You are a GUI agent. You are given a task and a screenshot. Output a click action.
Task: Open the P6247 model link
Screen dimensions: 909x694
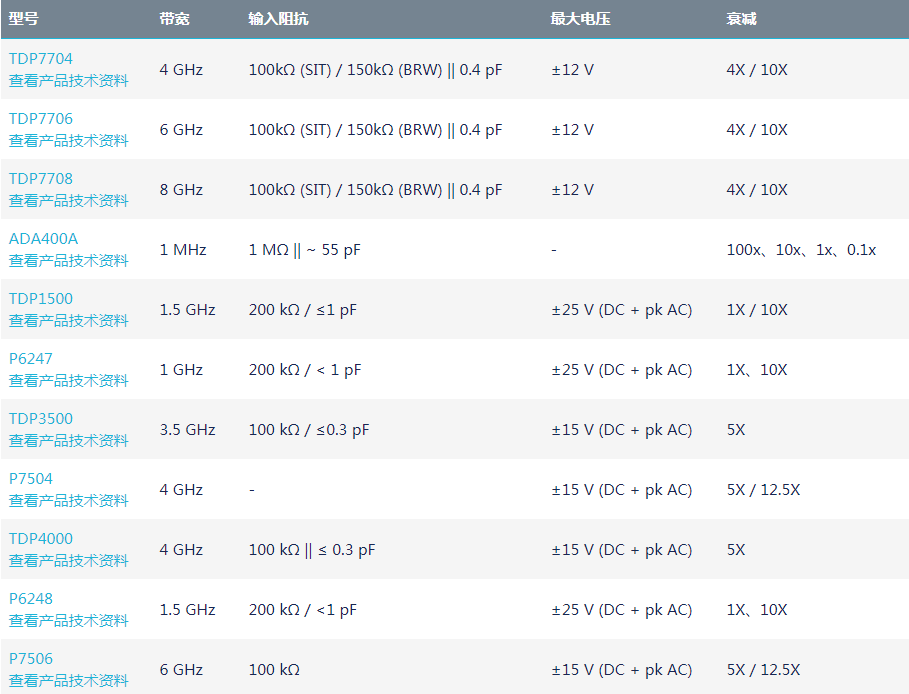point(31,358)
